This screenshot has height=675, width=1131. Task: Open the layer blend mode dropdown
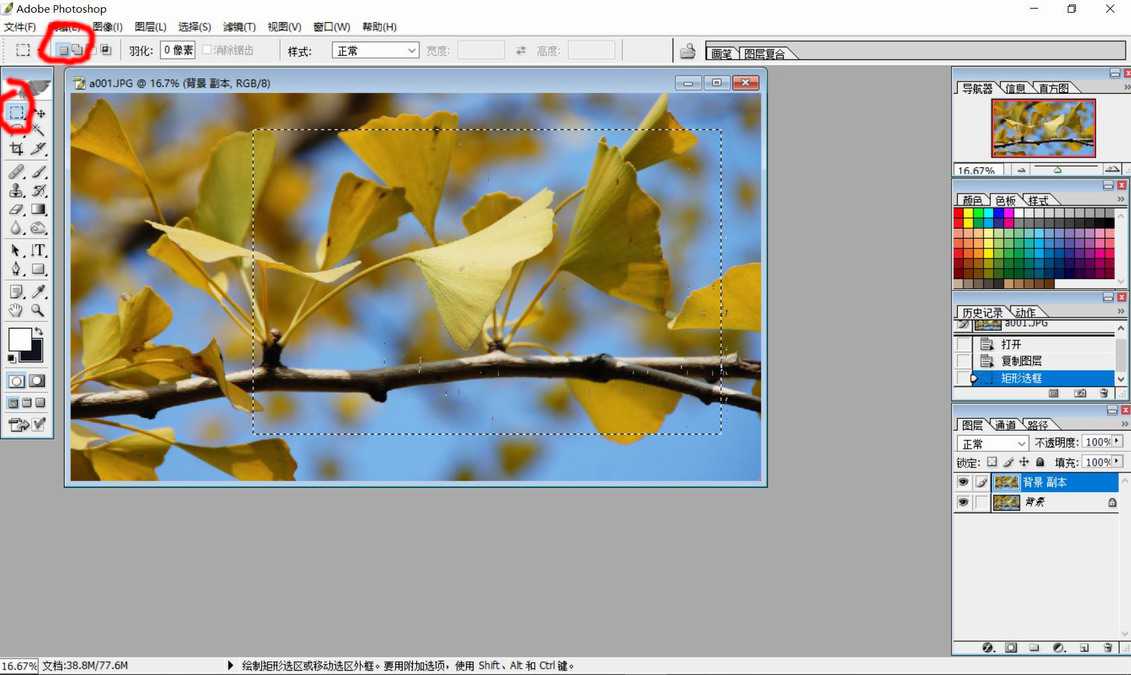tap(992, 443)
